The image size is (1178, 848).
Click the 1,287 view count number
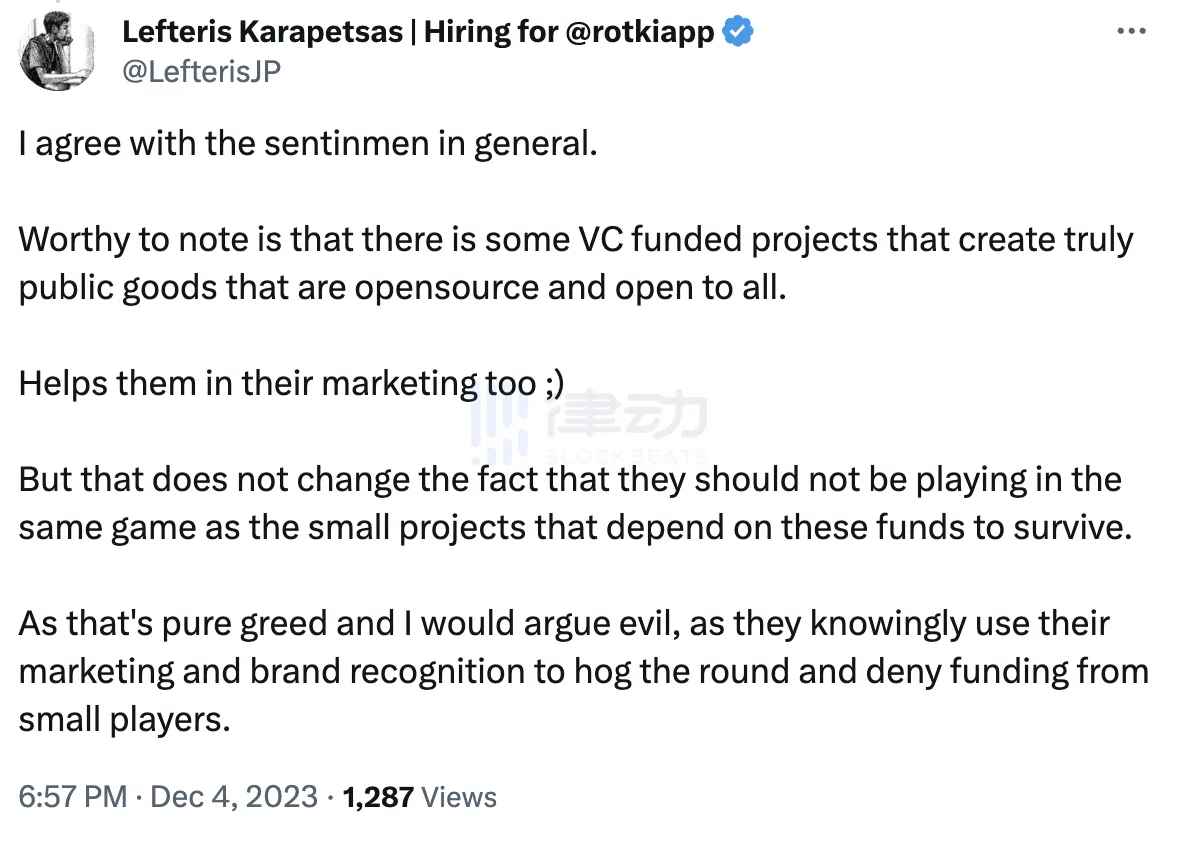(378, 797)
